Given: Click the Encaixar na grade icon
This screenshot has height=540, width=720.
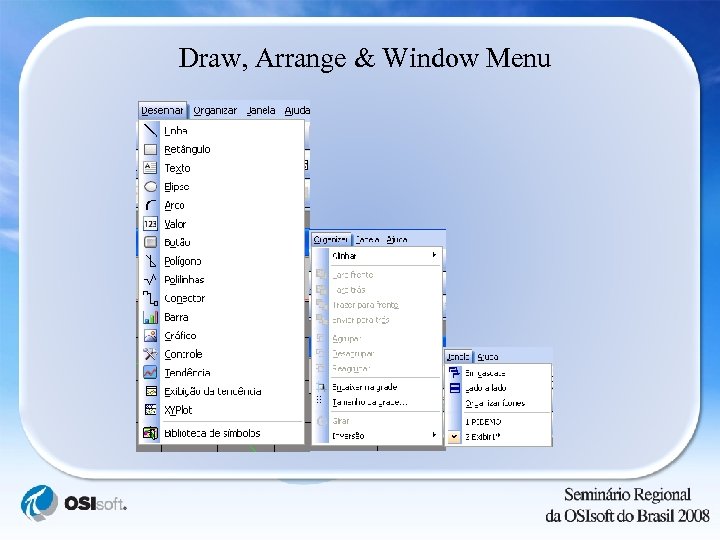Looking at the screenshot, I should tap(321, 387).
